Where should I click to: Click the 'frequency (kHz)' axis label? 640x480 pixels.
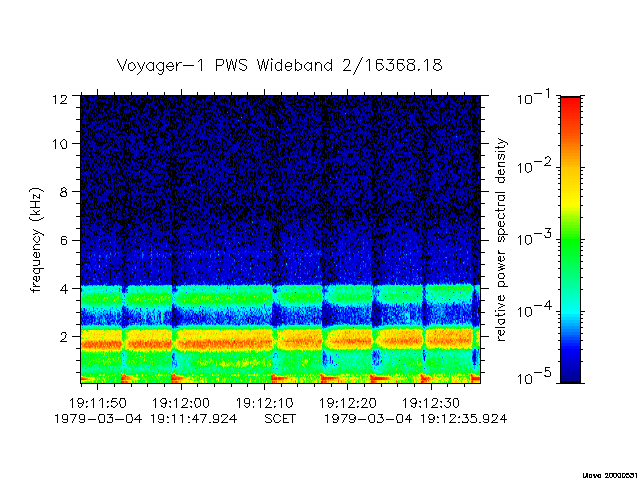pos(36,240)
